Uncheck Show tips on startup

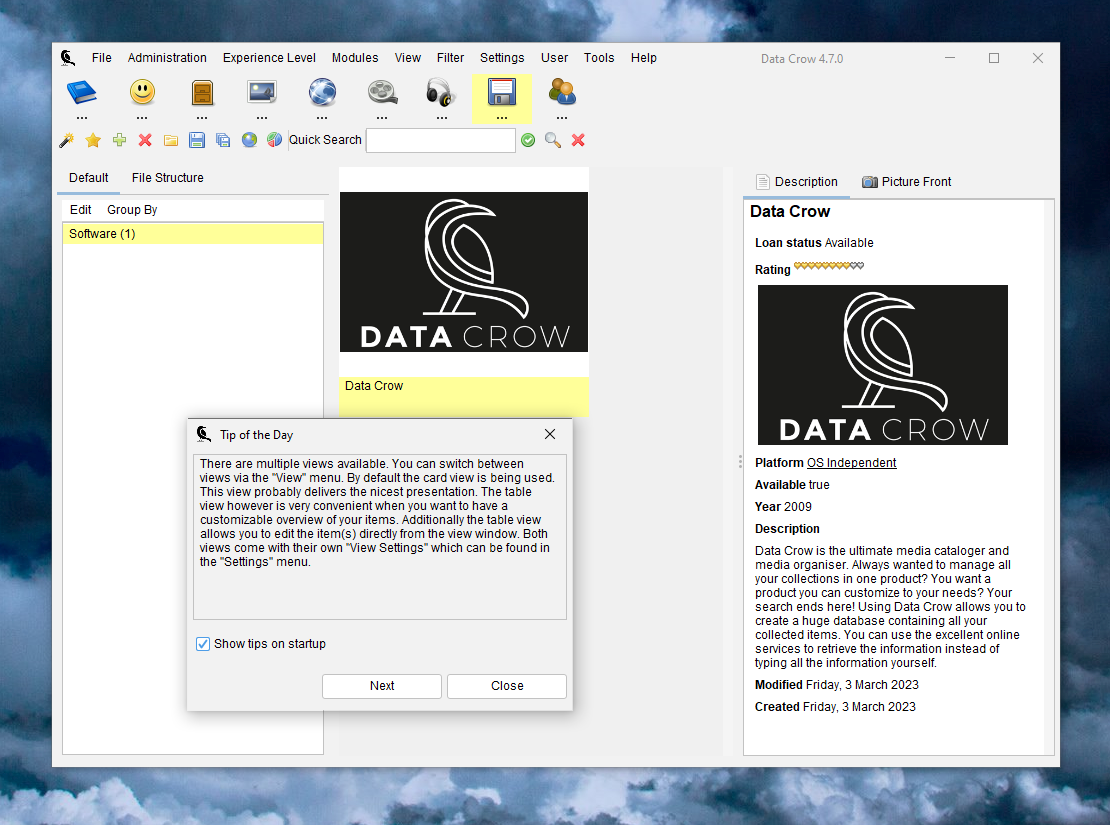[x=203, y=644]
